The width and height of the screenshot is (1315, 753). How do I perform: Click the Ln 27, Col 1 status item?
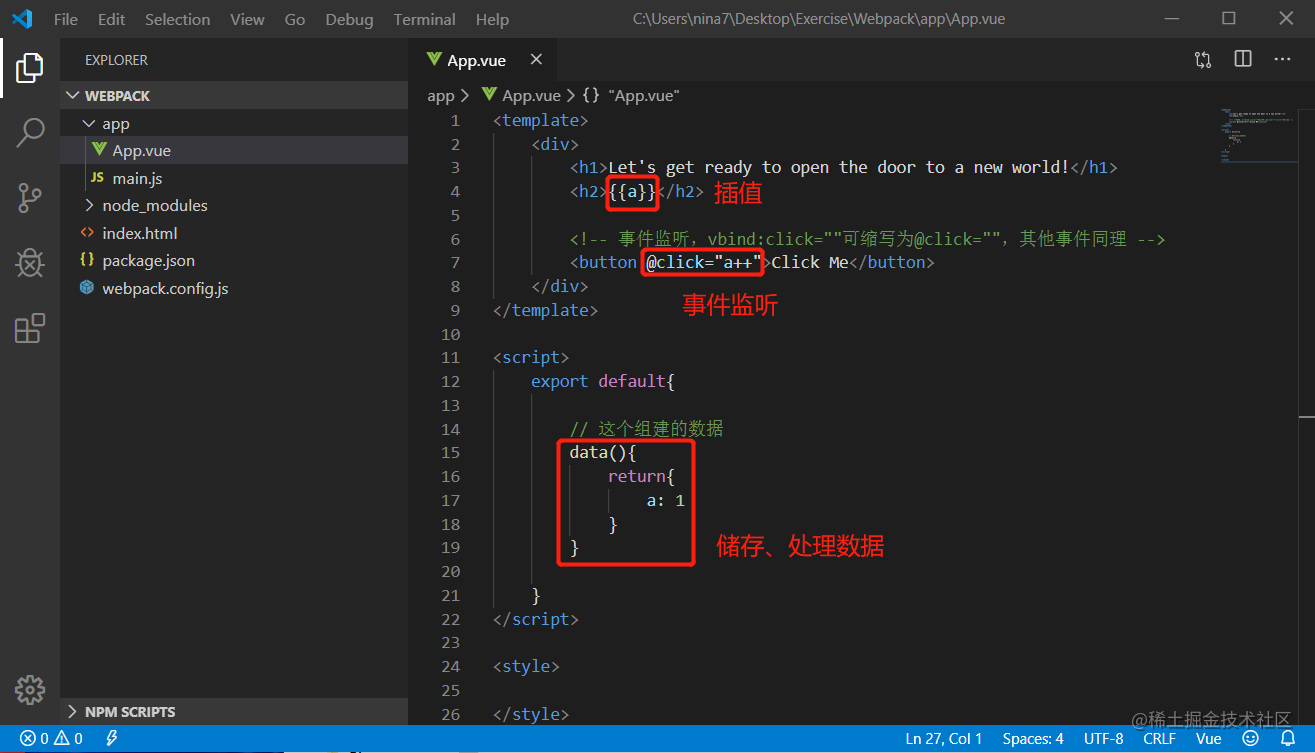tap(944, 739)
